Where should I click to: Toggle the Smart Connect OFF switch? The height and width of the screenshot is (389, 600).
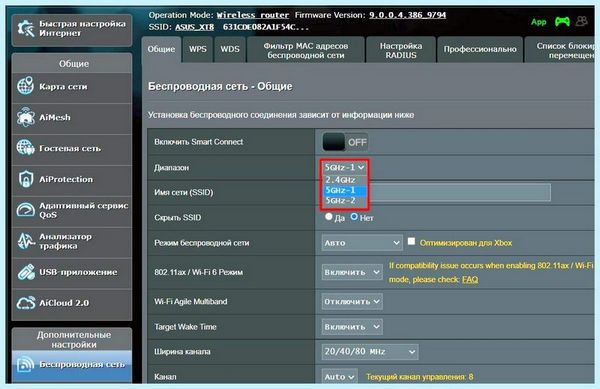[x=345, y=142]
